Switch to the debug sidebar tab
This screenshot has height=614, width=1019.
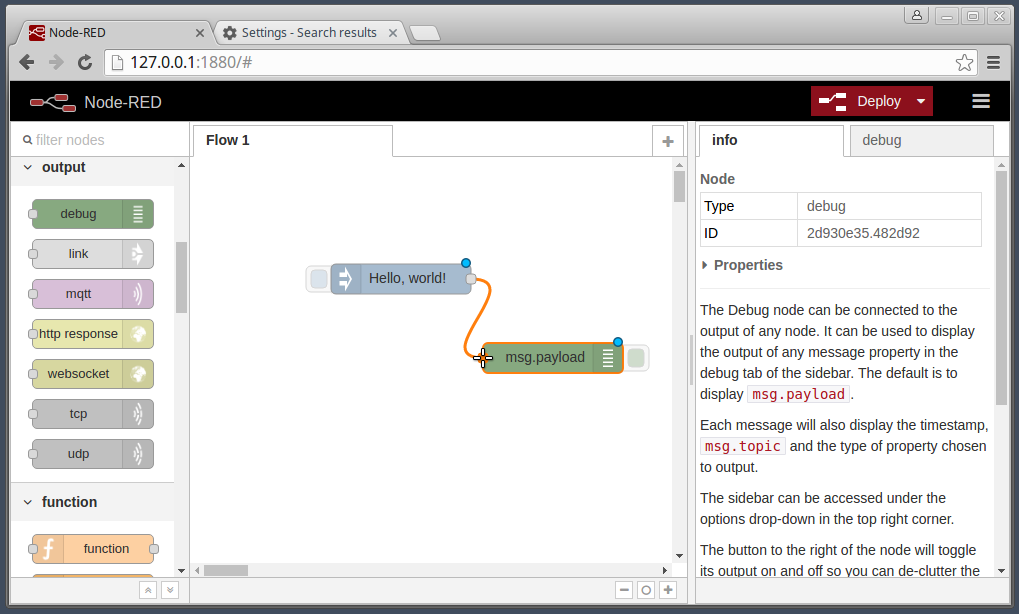[921, 140]
